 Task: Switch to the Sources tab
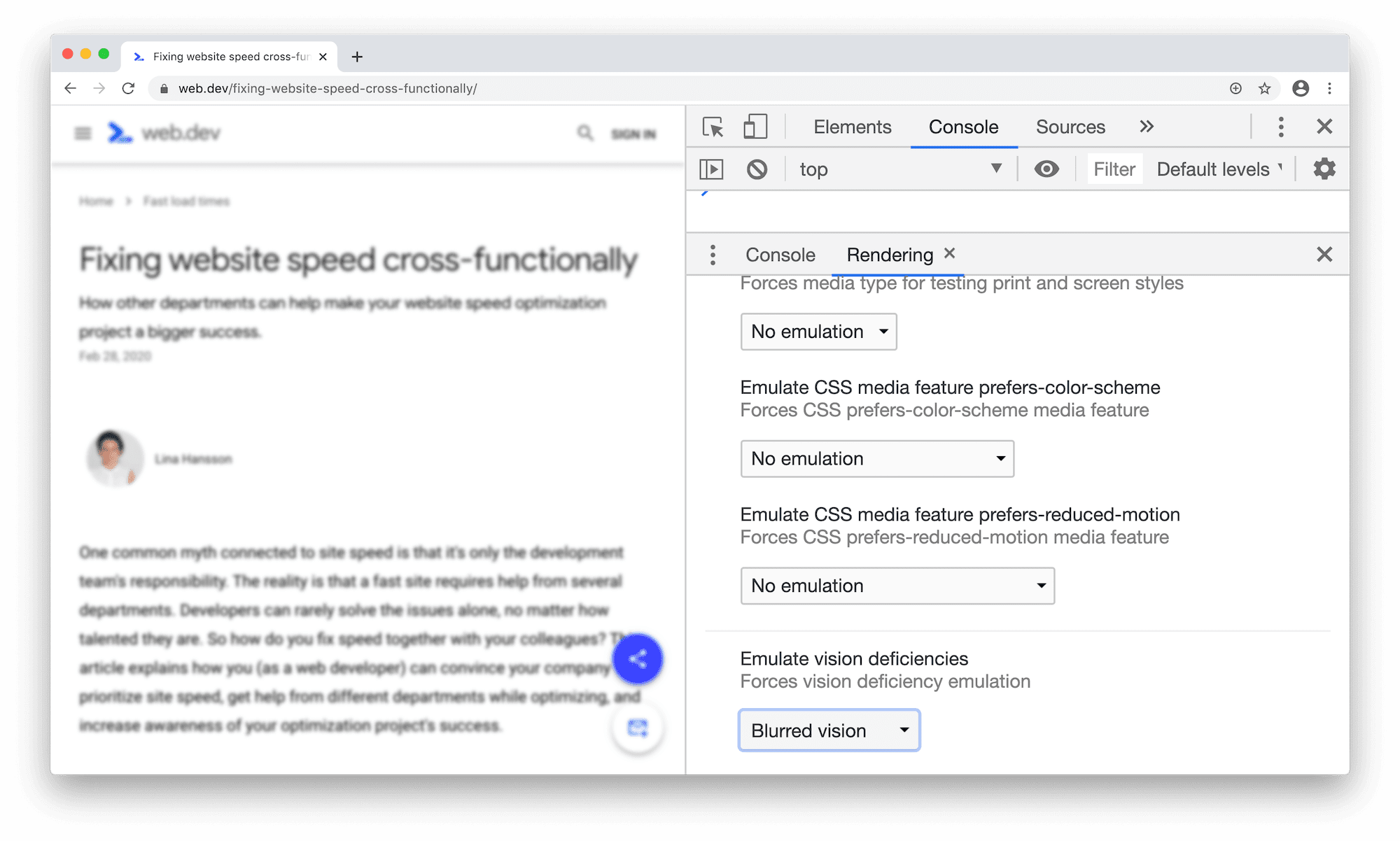pos(1071,126)
